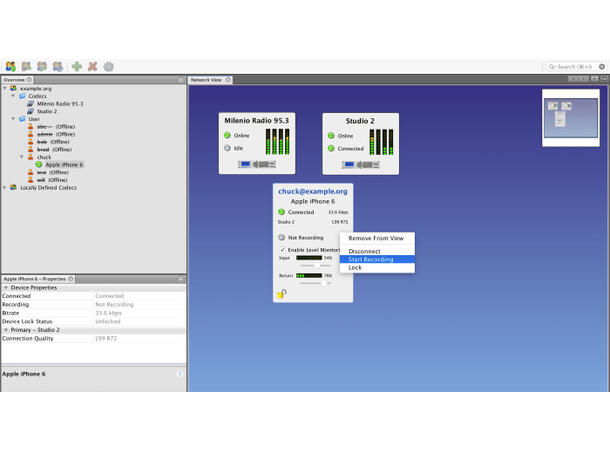Close the Overview tab with its X
This screenshot has height=450, width=610.
(x=29, y=80)
